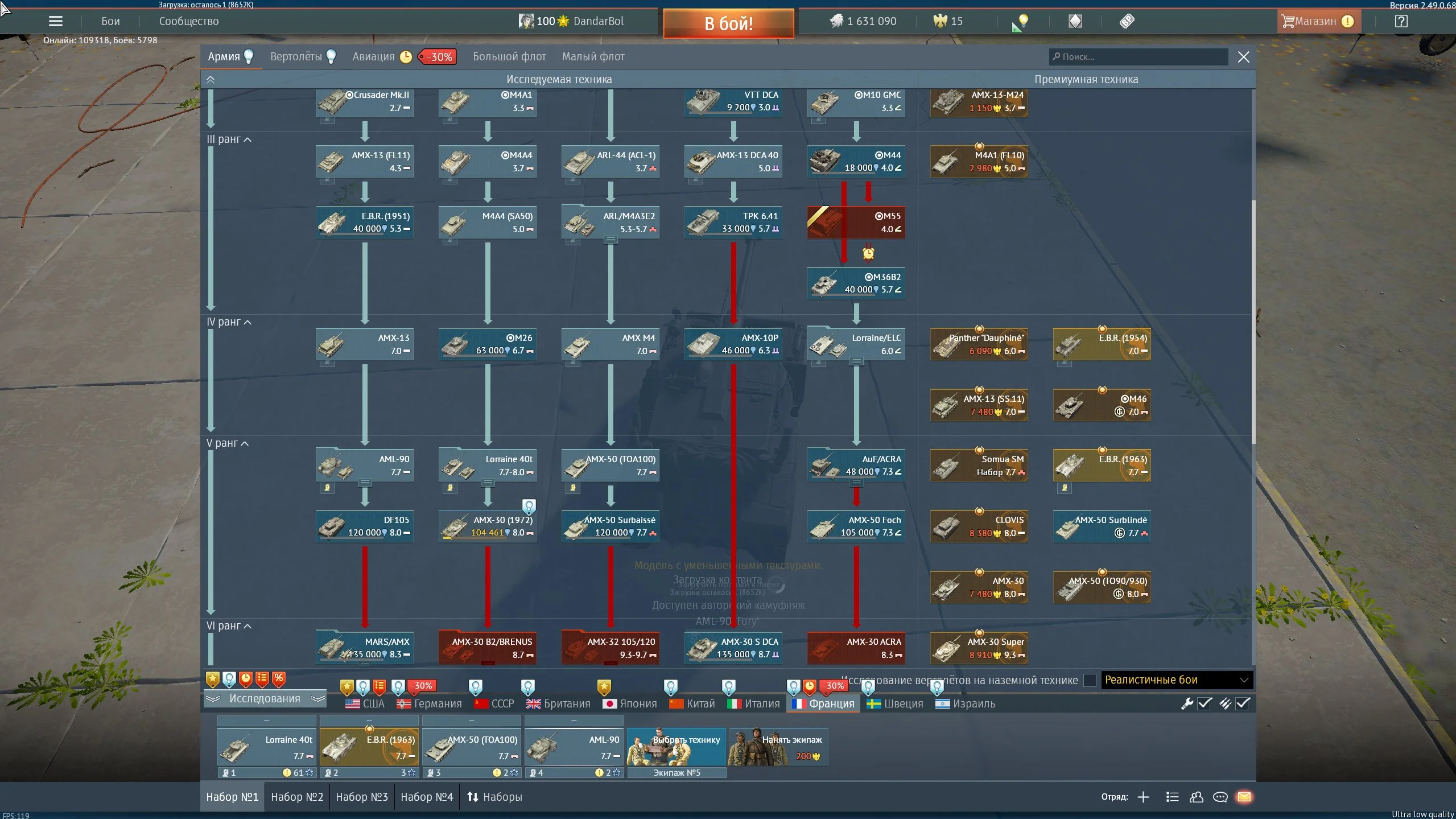This screenshot has height=819, width=1456.
Task: Open the contacts people icon
Action: [x=1196, y=797]
